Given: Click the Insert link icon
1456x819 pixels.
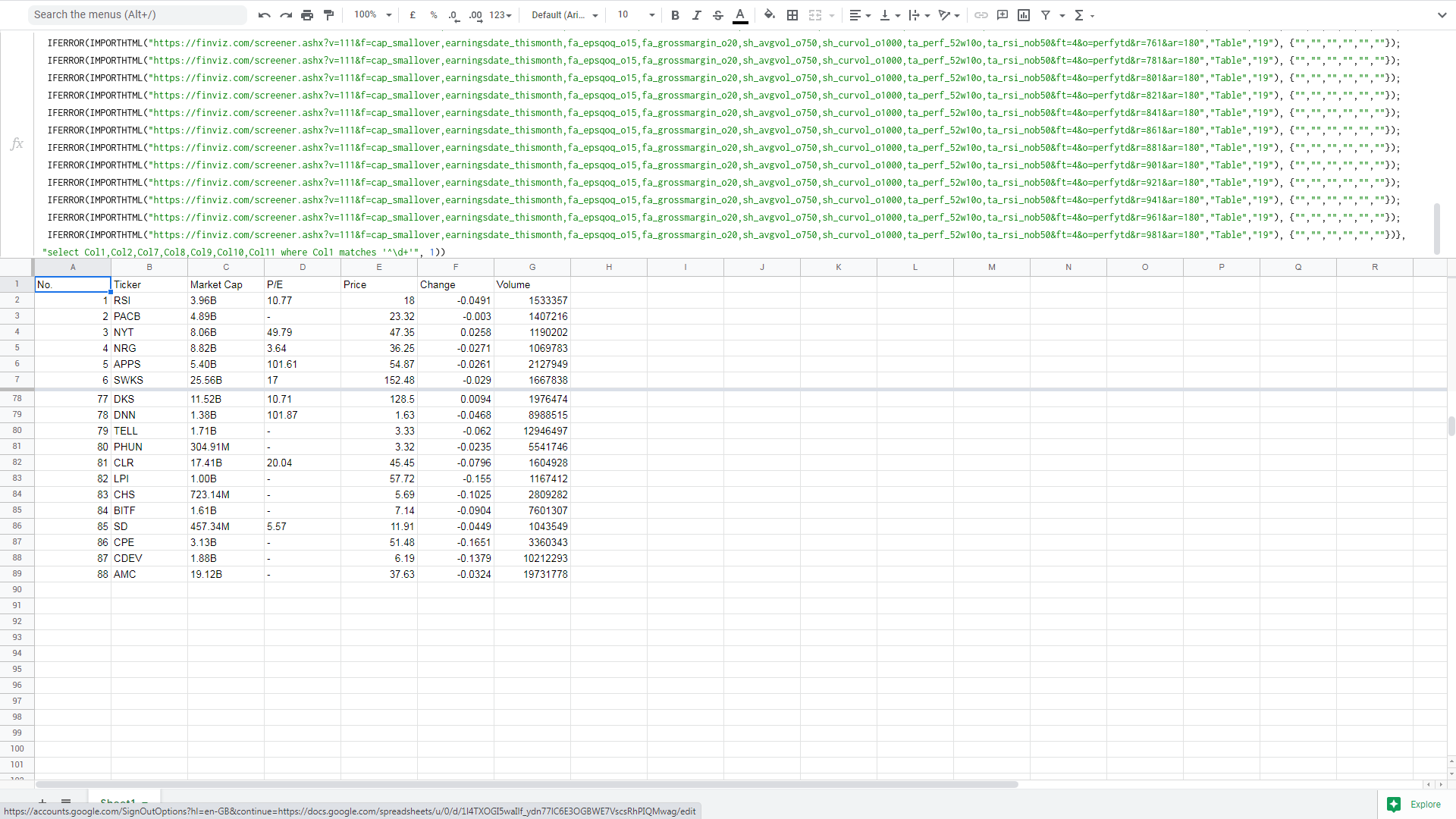Looking at the screenshot, I should tap(981, 15).
